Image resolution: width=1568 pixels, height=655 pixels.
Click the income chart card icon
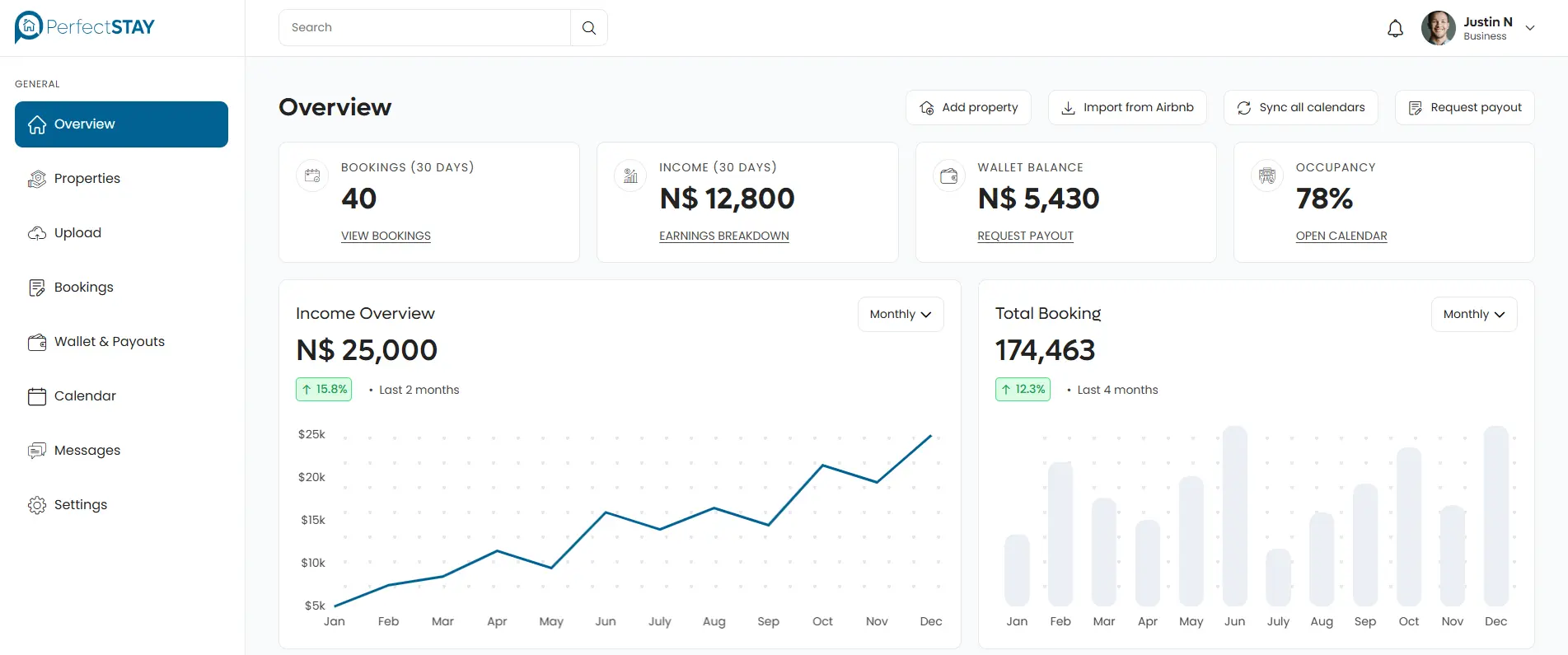630,175
